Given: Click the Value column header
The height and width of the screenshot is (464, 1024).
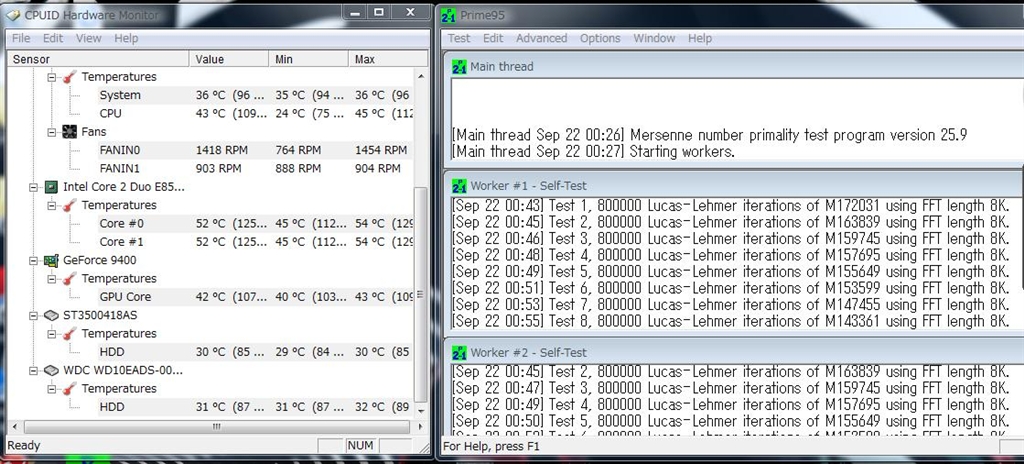Looking at the screenshot, I should click(x=229, y=59).
